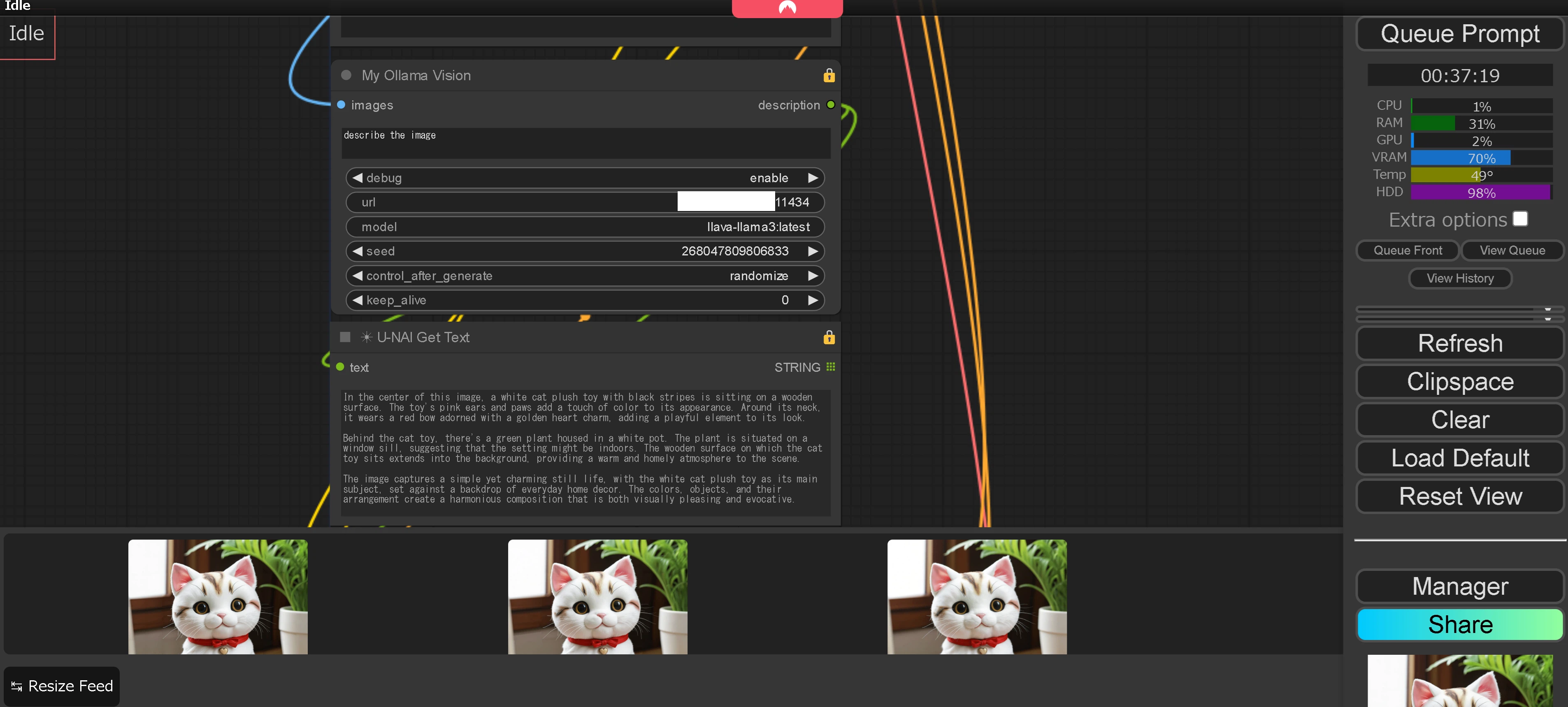Click the text input connector on U-NAI Get Text
This screenshot has height=707, width=1568.
[340, 367]
